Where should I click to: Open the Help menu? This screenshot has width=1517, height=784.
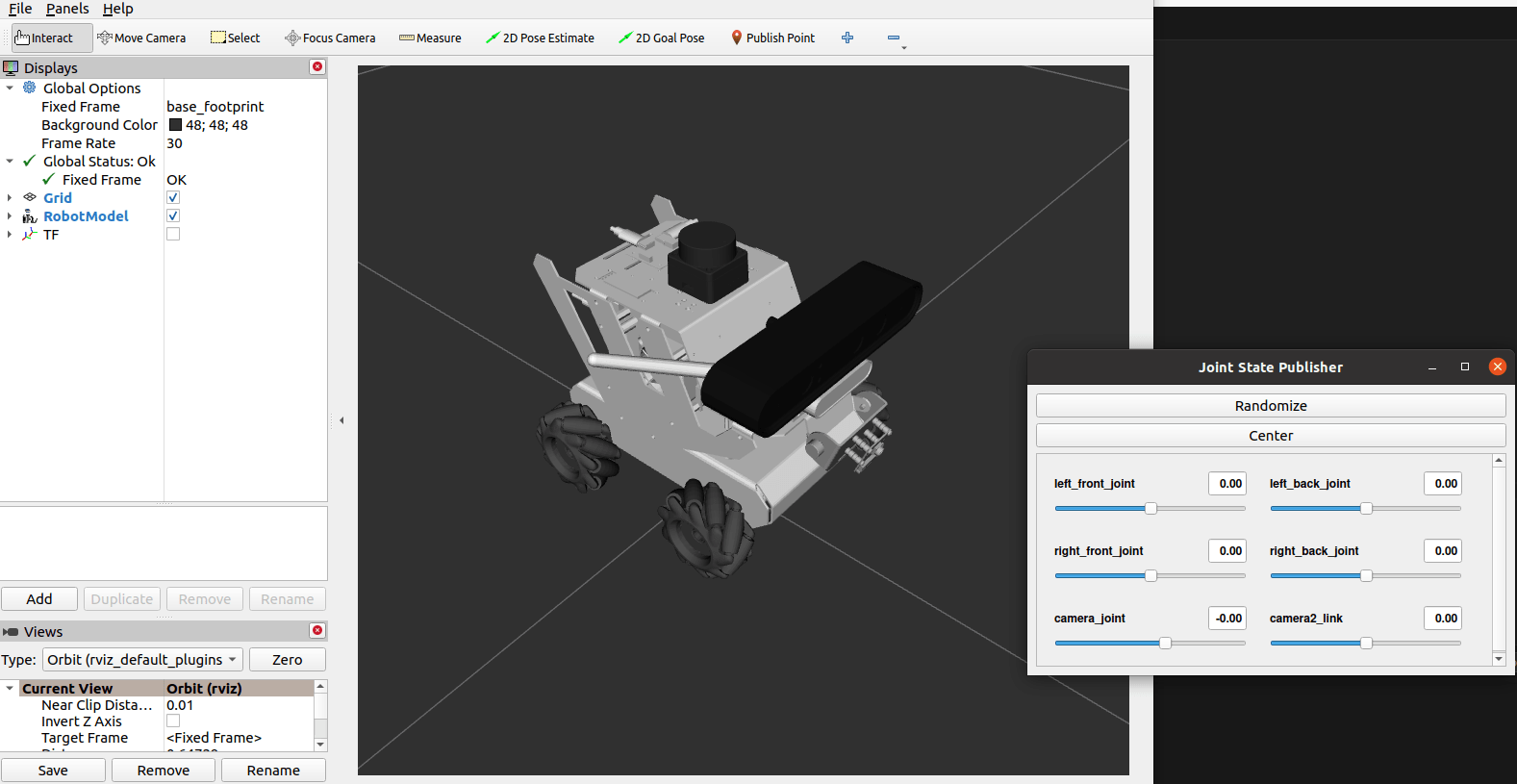tap(118, 9)
